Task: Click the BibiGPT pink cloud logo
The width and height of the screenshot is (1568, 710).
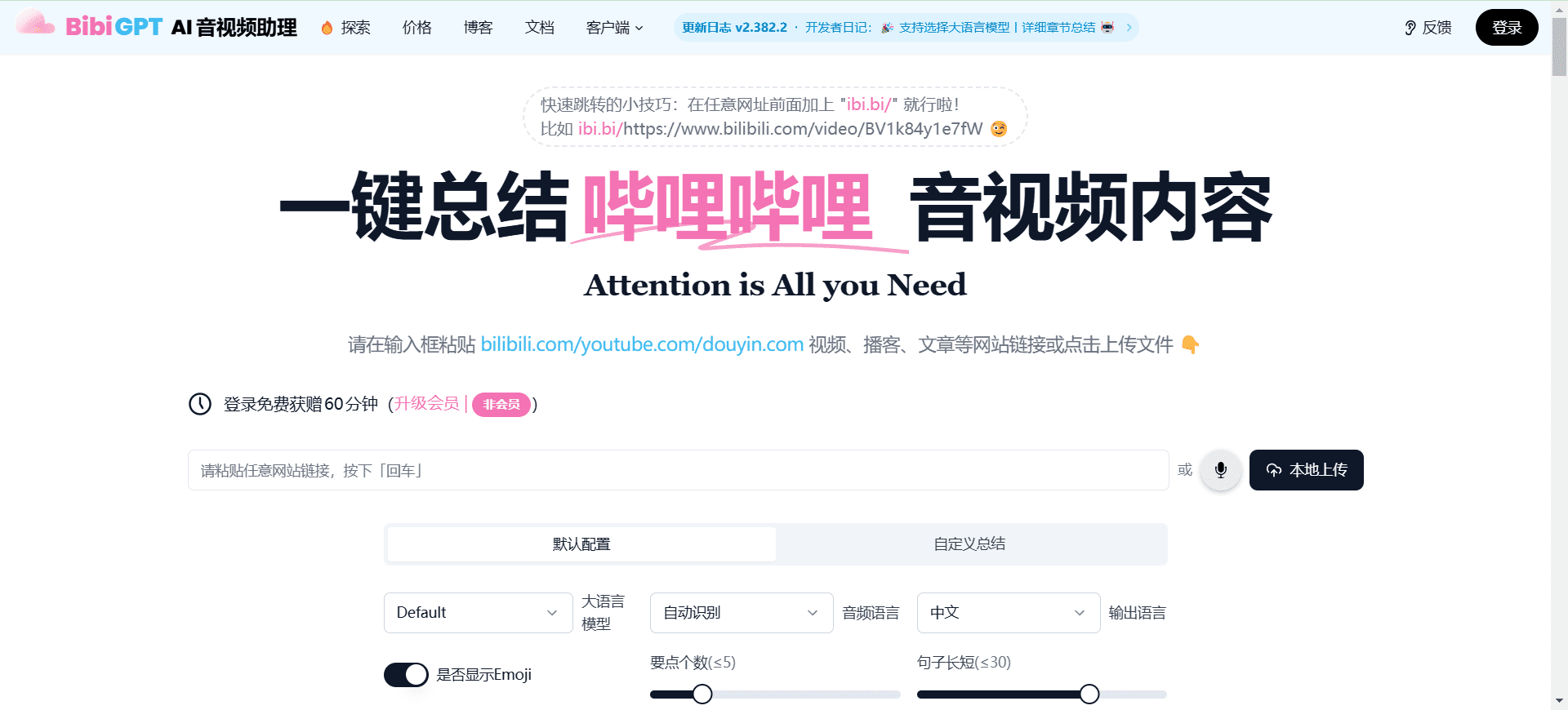Action: click(35, 24)
